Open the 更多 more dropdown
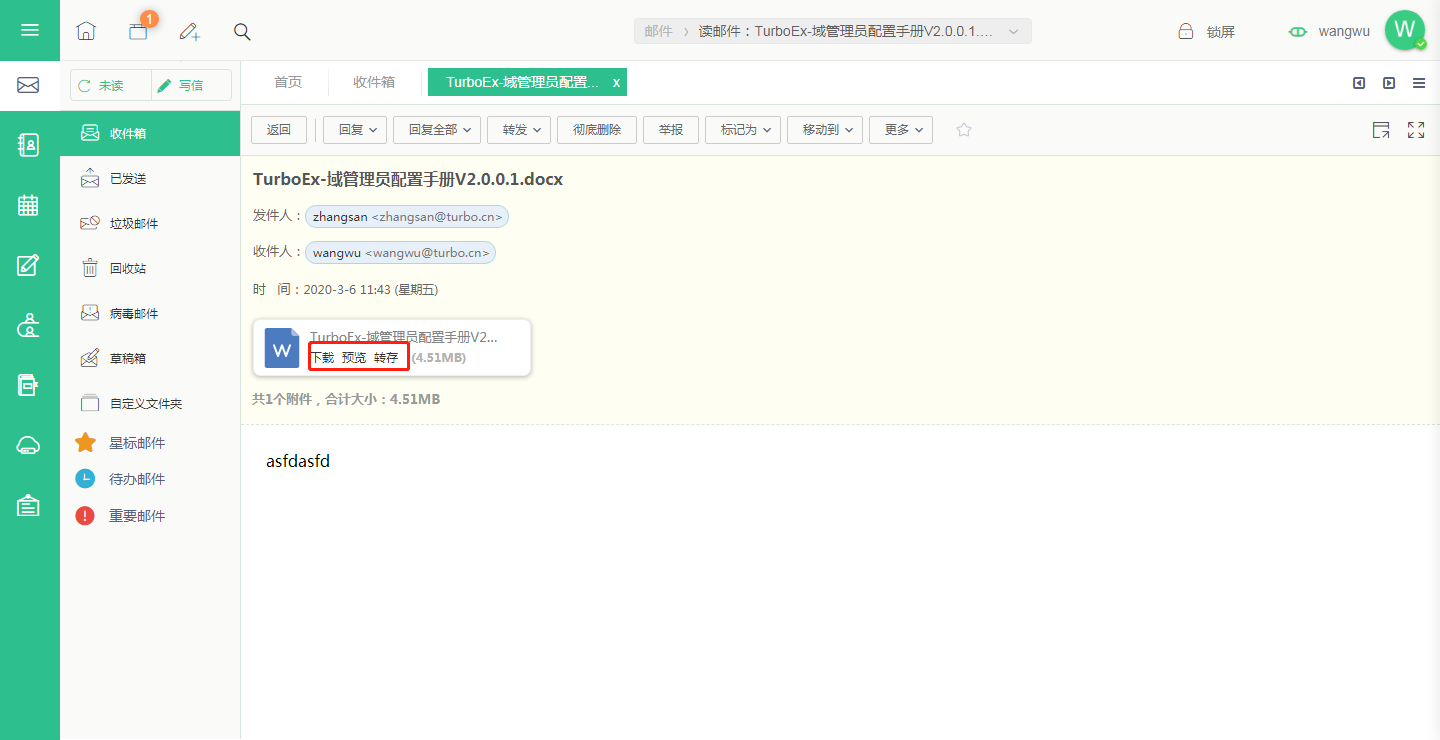The image size is (1440, 740). pyautogui.click(x=901, y=130)
